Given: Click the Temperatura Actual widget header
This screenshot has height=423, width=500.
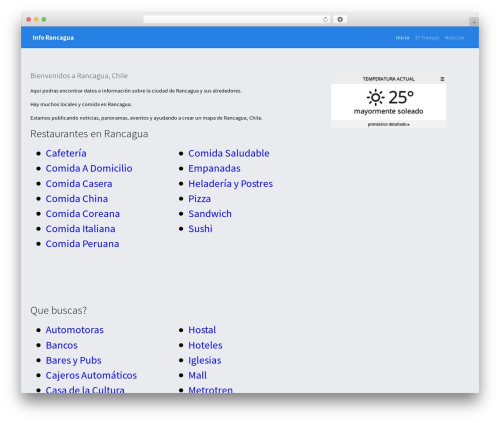Looking at the screenshot, I should coord(388,79).
